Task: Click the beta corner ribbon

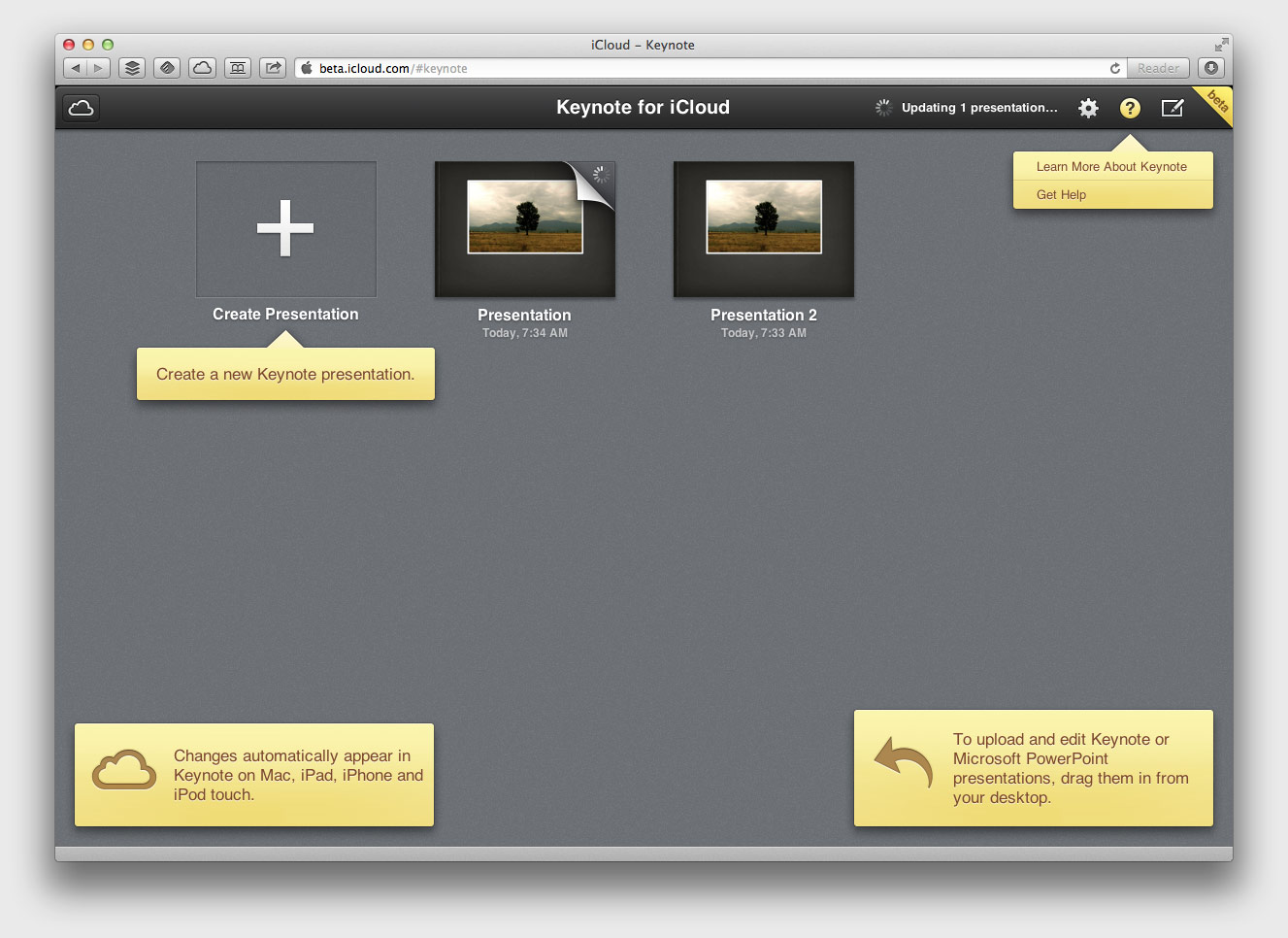Action: 1217,102
